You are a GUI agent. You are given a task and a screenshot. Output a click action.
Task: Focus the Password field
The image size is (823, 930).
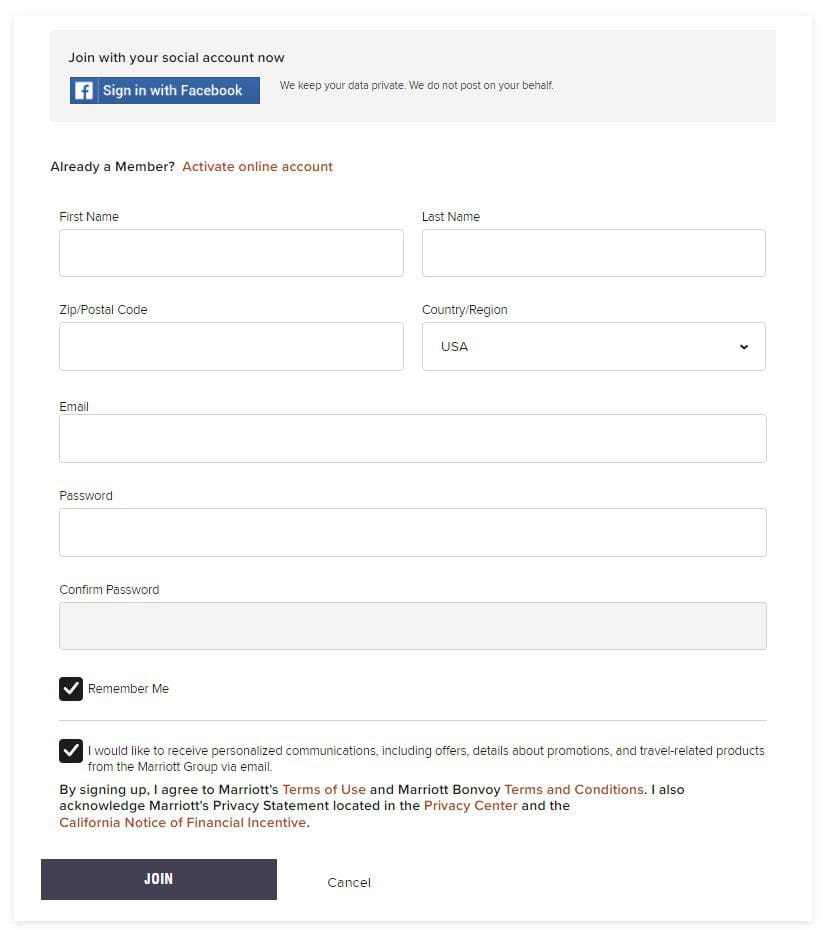[x=412, y=532]
